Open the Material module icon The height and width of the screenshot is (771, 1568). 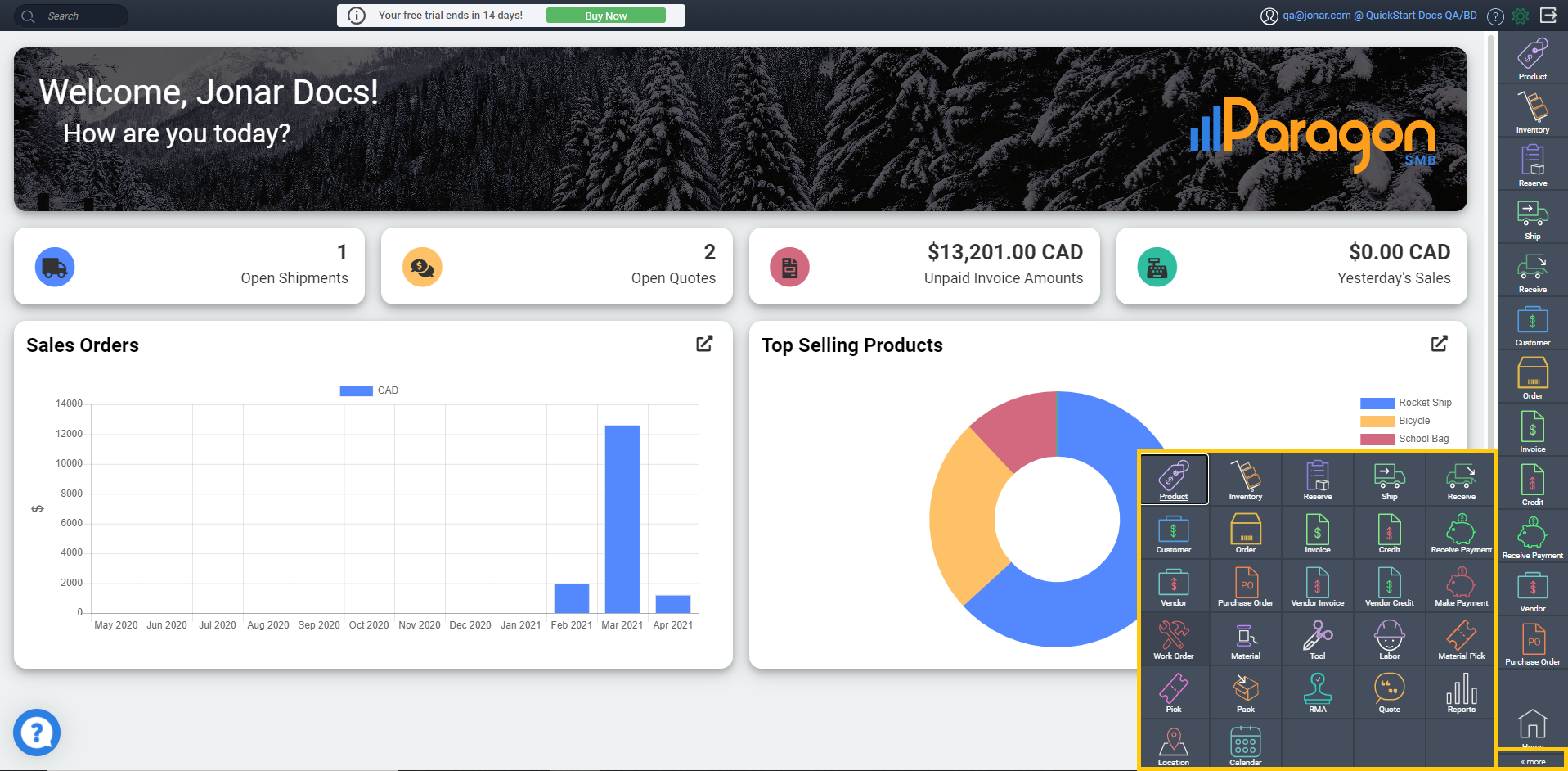pos(1246,638)
